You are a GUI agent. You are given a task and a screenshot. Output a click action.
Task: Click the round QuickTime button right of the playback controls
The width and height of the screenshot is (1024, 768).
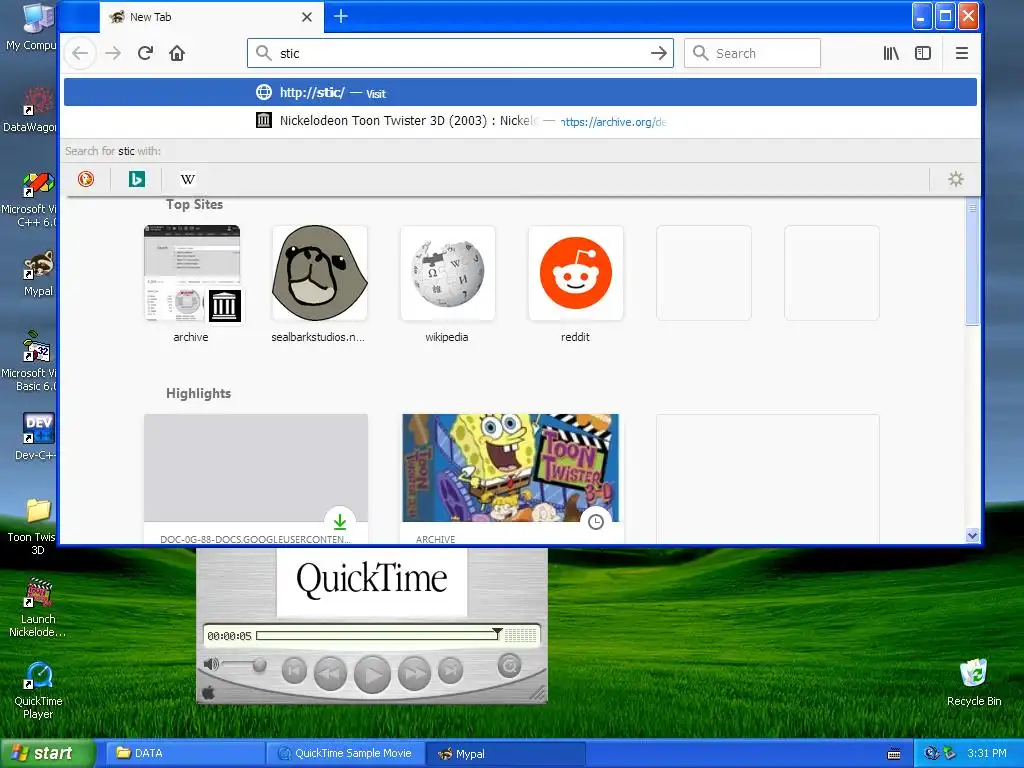click(509, 665)
